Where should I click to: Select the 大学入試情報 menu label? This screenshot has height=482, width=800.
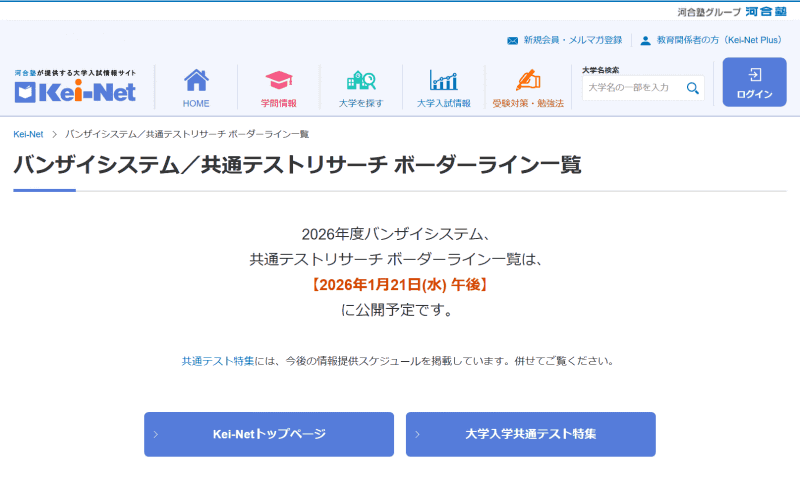tap(443, 104)
